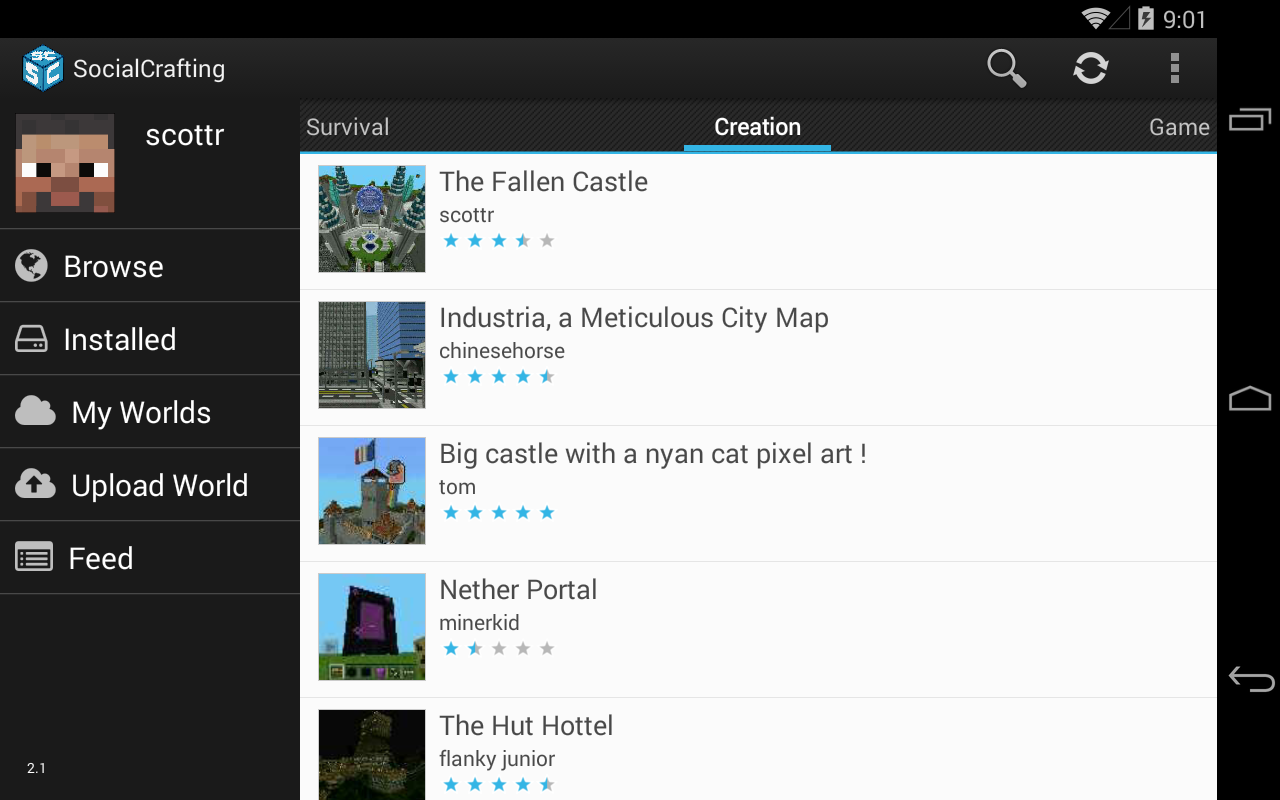Tap the Android home button
The height and width of the screenshot is (800, 1280).
[1250, 399]
